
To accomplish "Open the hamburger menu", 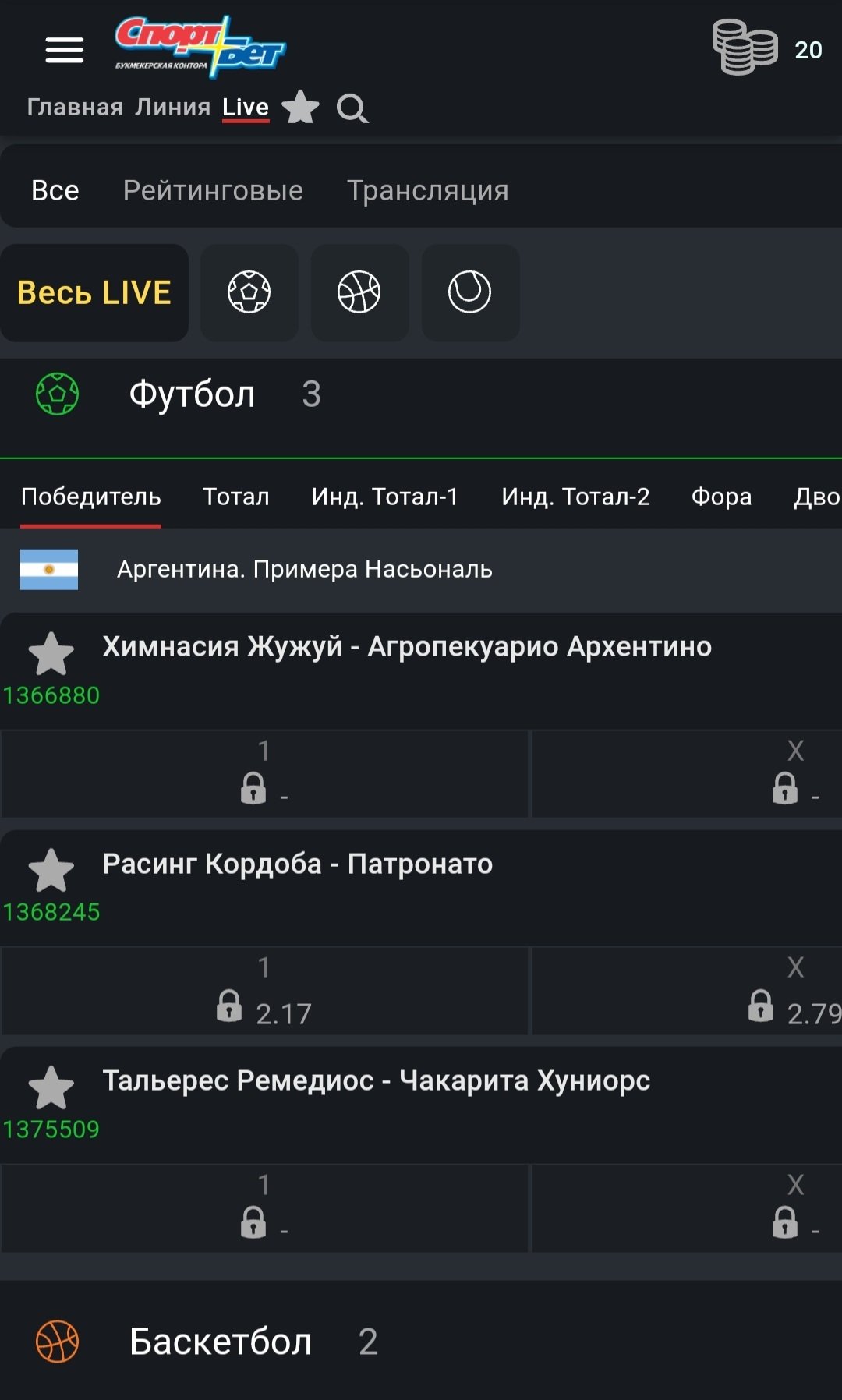I will click(x=64, y=50).
